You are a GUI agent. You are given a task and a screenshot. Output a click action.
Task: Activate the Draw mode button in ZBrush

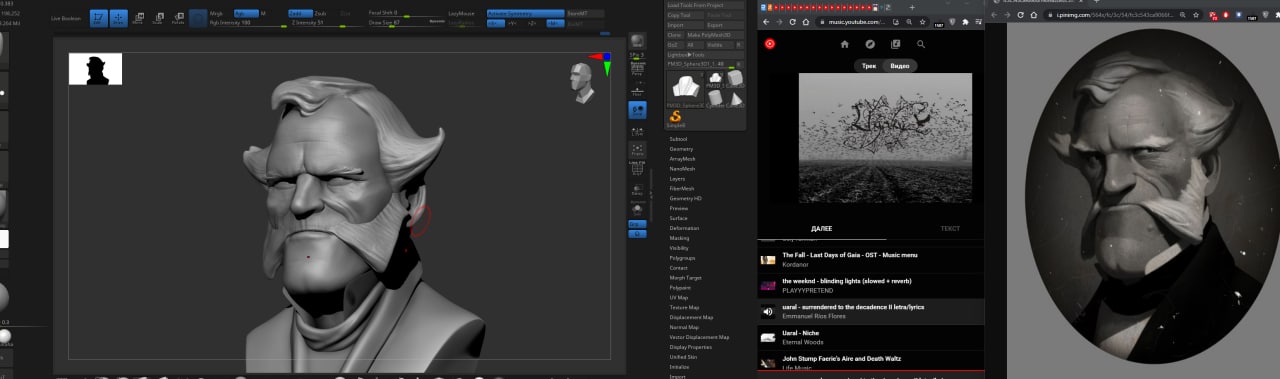coord(118,18)
